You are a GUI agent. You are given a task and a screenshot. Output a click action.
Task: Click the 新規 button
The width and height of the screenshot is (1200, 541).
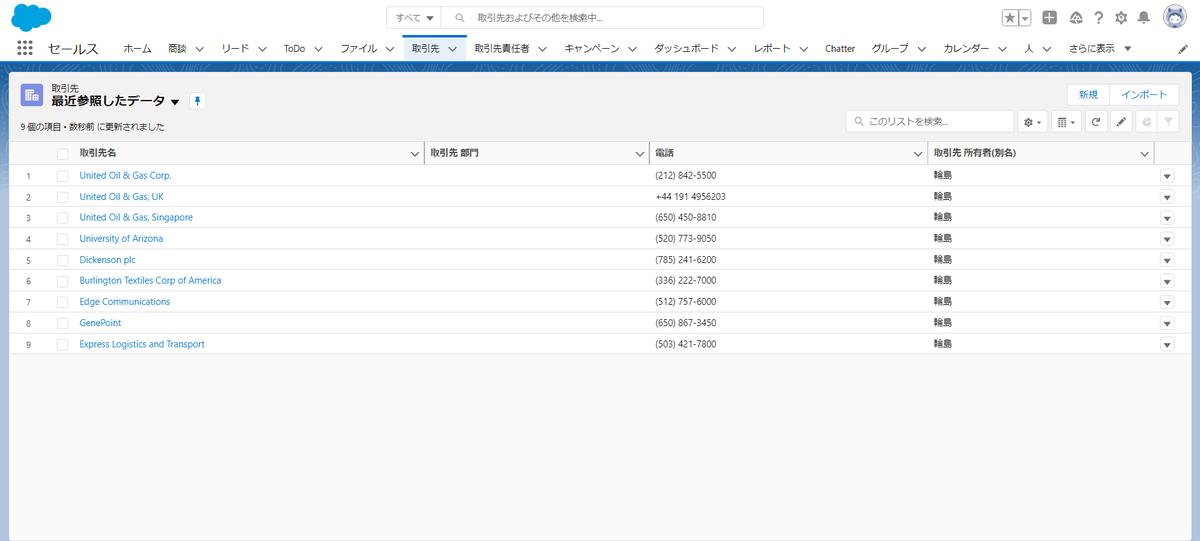pos(1088,94)
